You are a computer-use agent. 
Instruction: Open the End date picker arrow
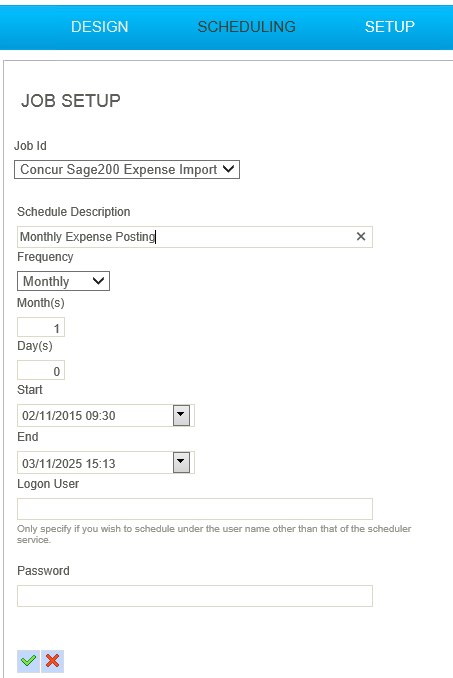point(181,463)
